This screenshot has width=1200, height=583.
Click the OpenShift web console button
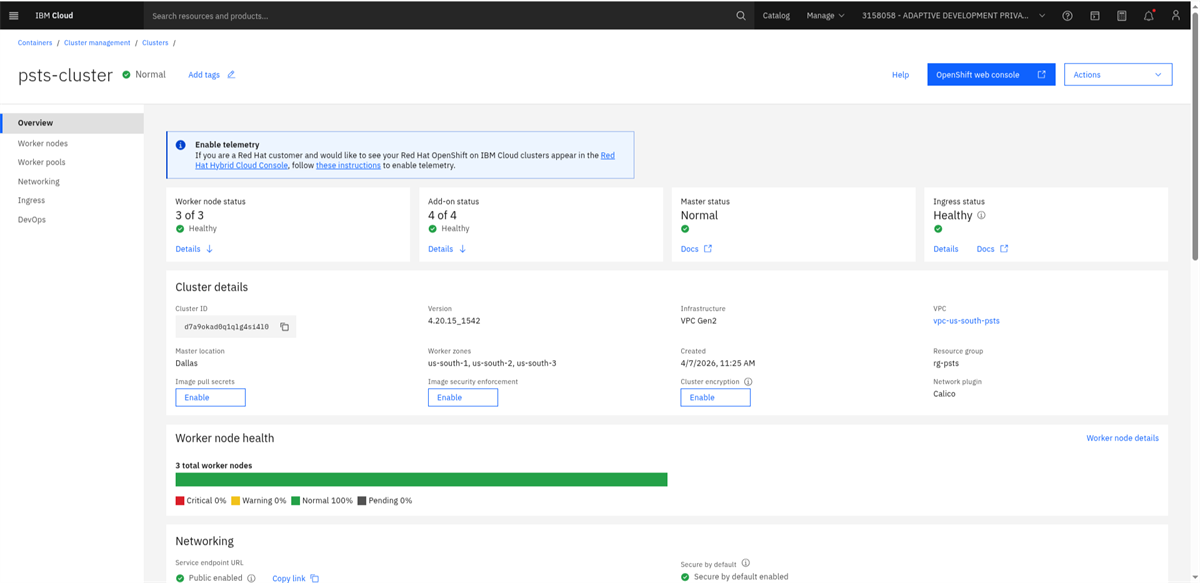tap(991, 75)
